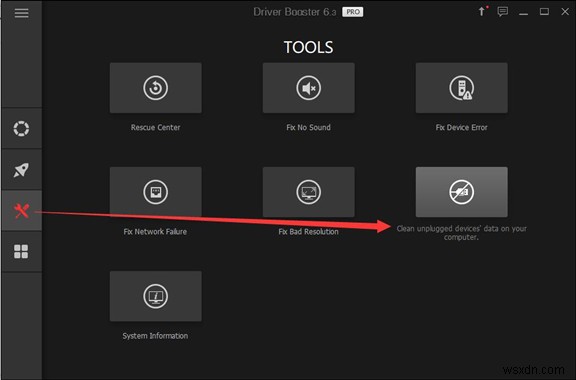
Task: Click the Fix No Sound label
Action: click(x=309, y=128)
